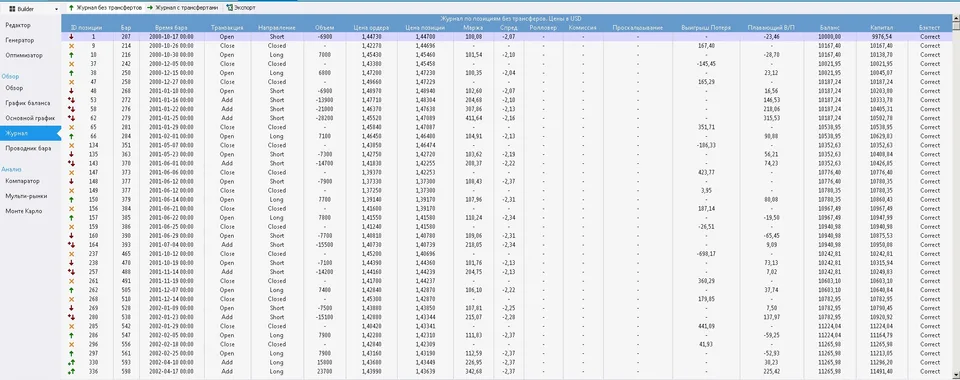The image size is (960, 380).
Task: Open Основной график in the sidebar
Action: point(30,117)
